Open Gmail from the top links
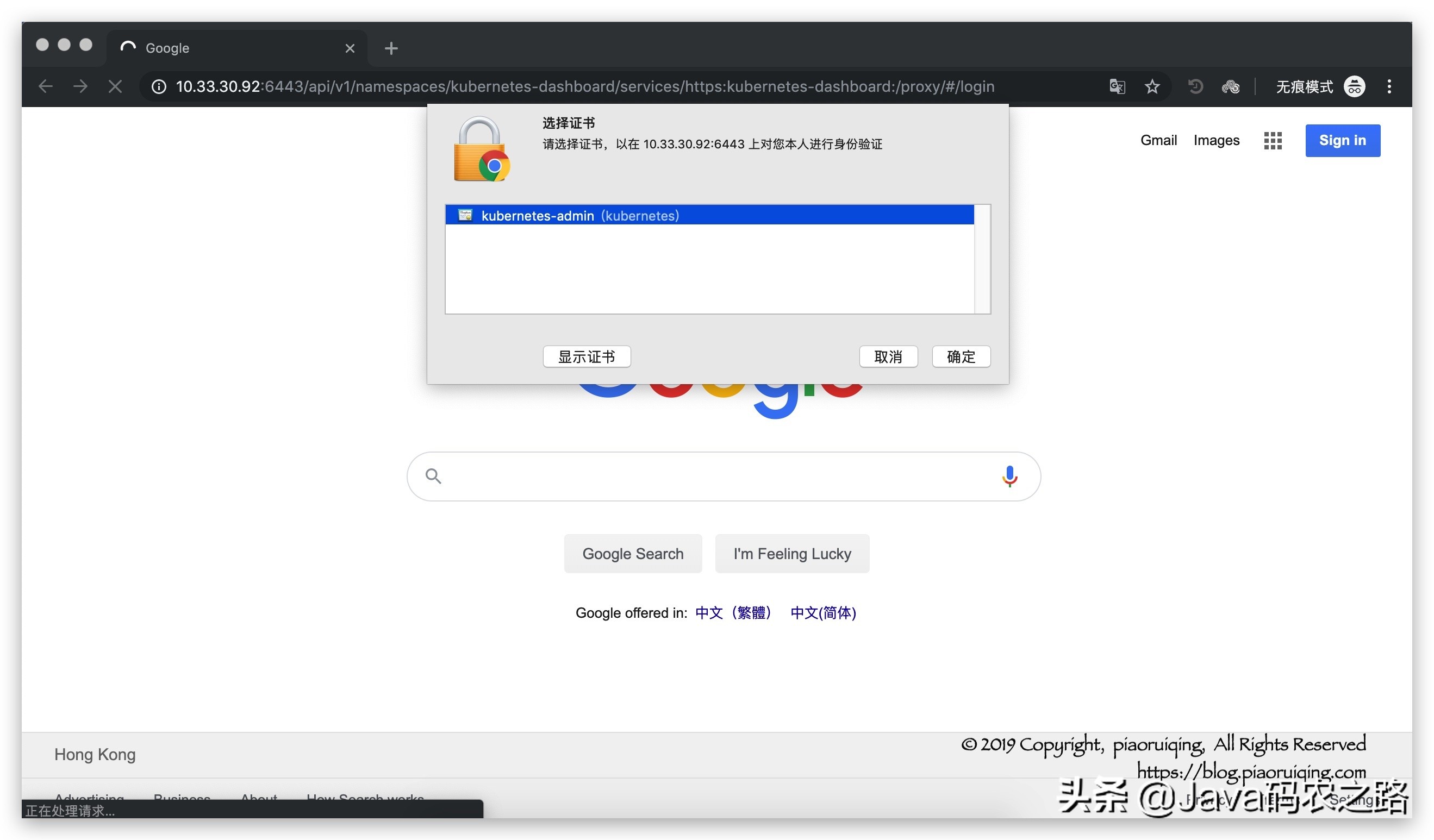 [1158, 140]
